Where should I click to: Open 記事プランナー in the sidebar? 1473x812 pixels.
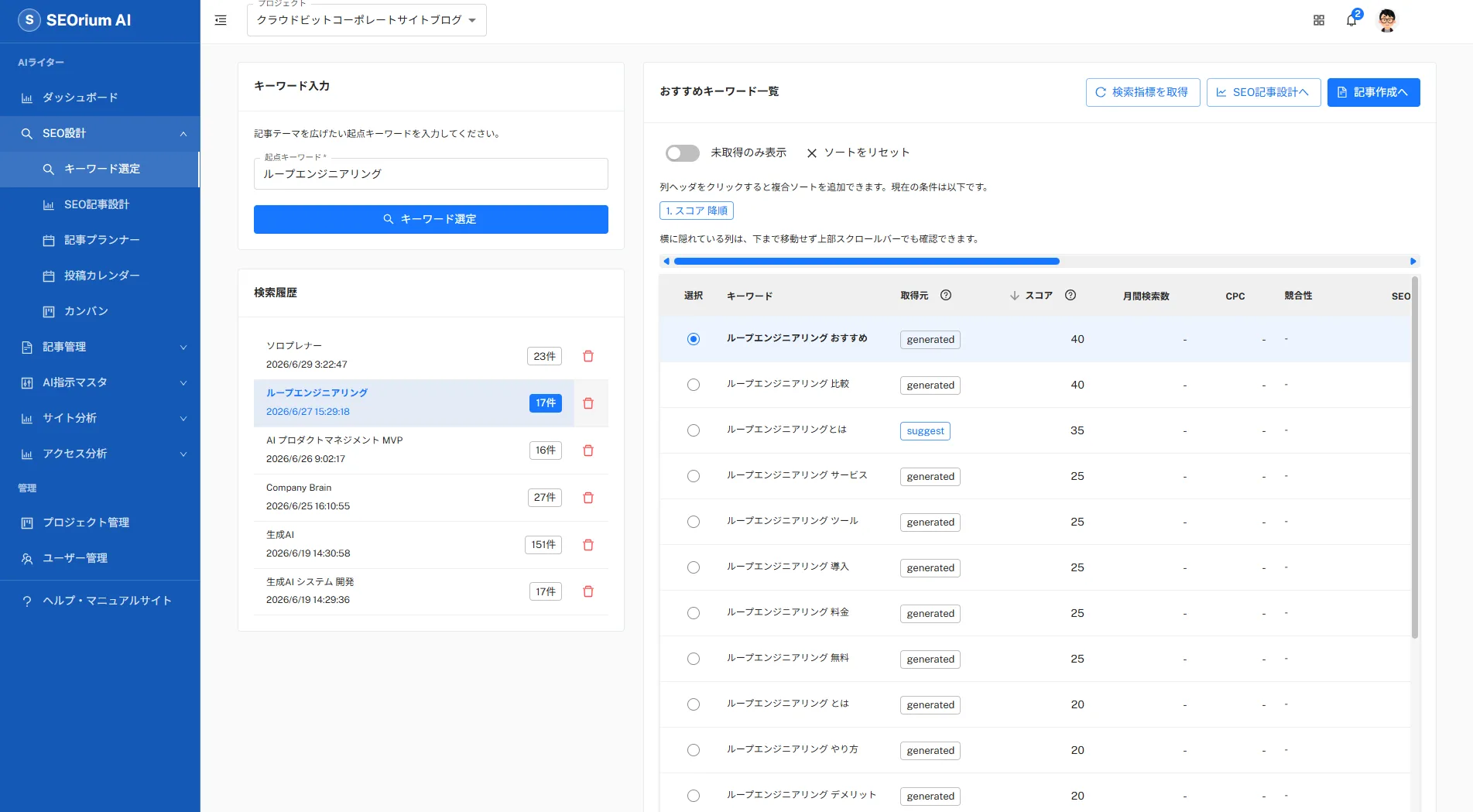pos(100,240)
